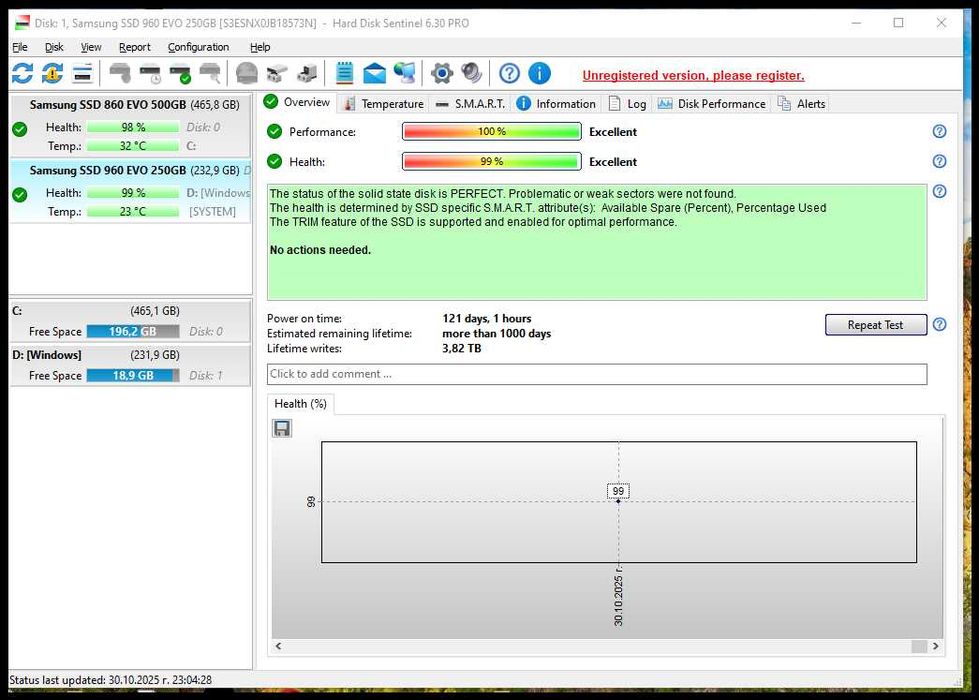Click green check icon for Samsung 860 EVO
This screenshot has height=700, width=979.
click(20, 129)
